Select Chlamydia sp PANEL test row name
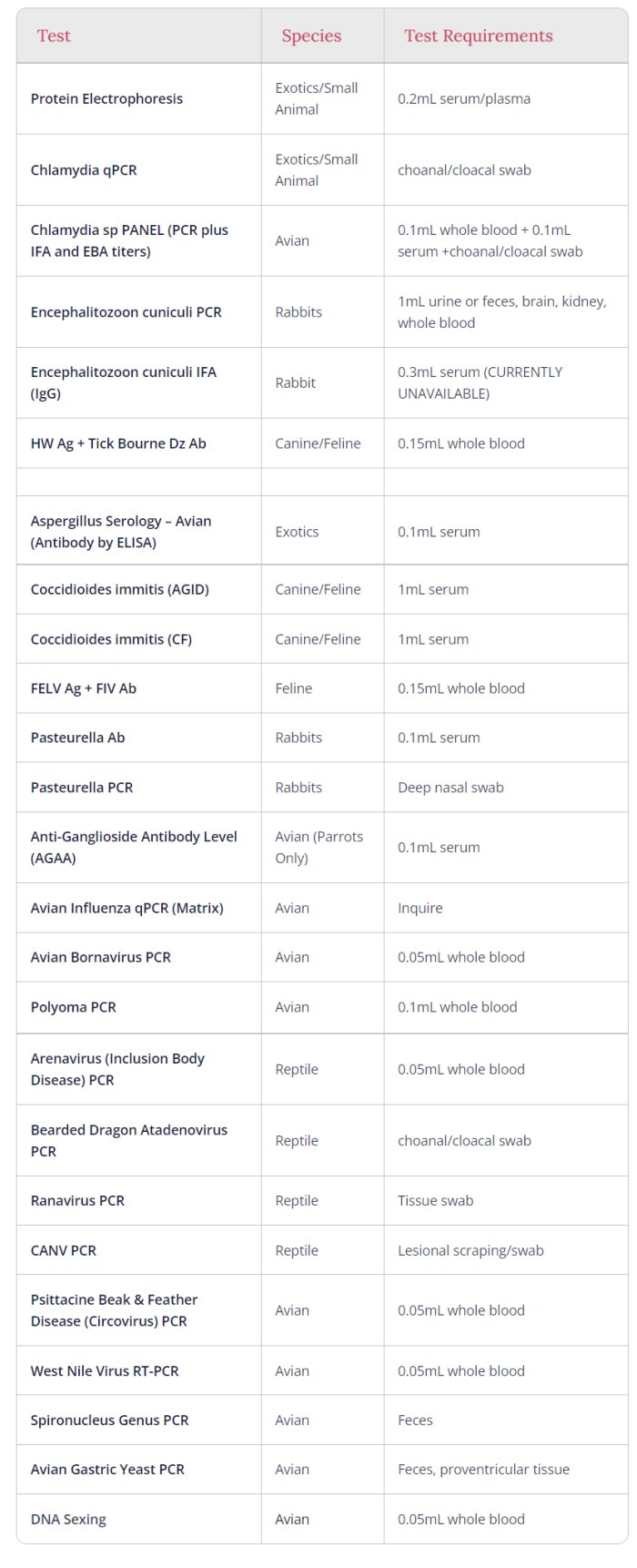The width and height of the screenshot is (637, 1568). [x=129, y=240]
